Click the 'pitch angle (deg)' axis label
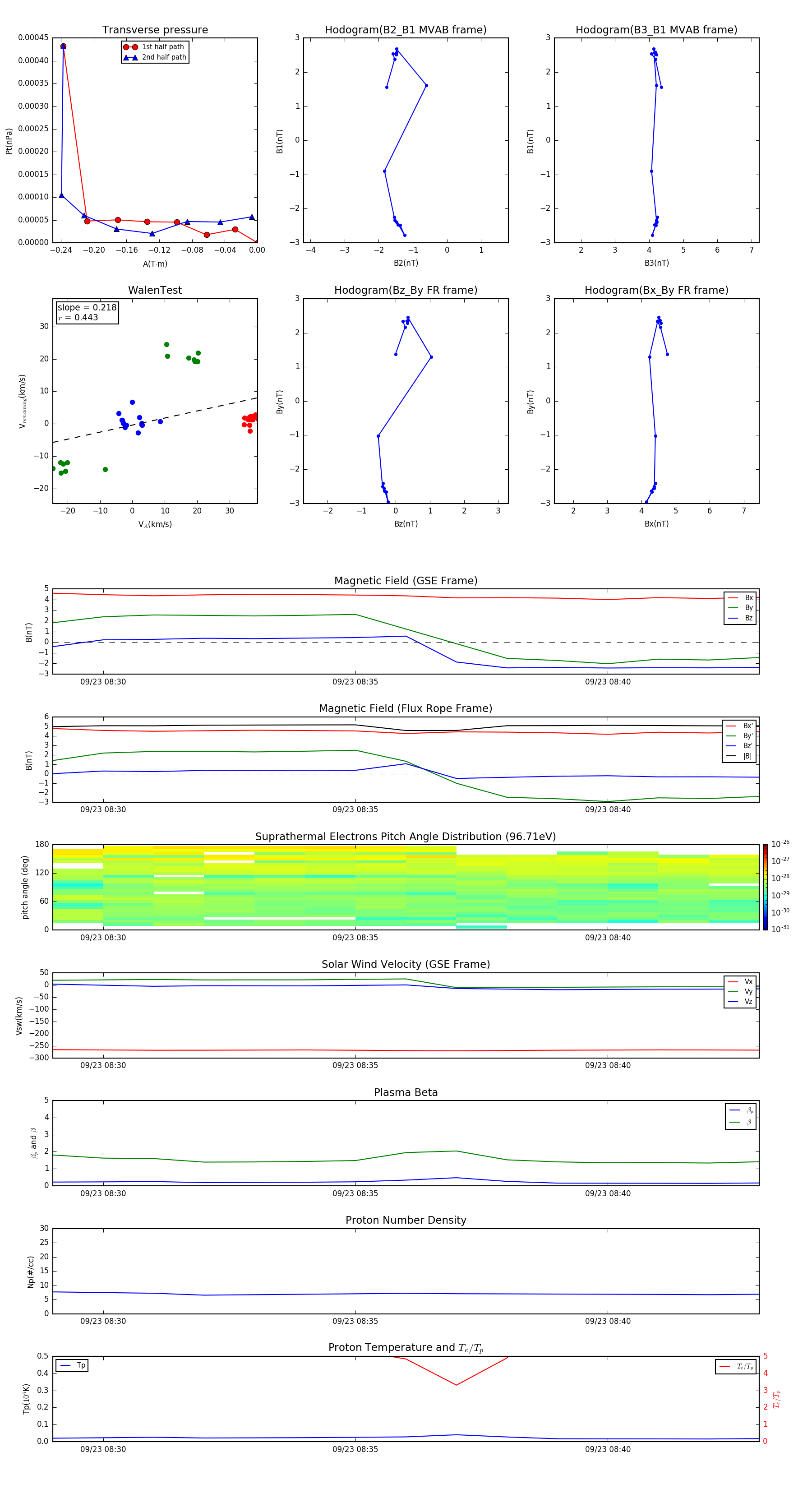This screenshot has height=1489, width=812. (x=25, y=887)
